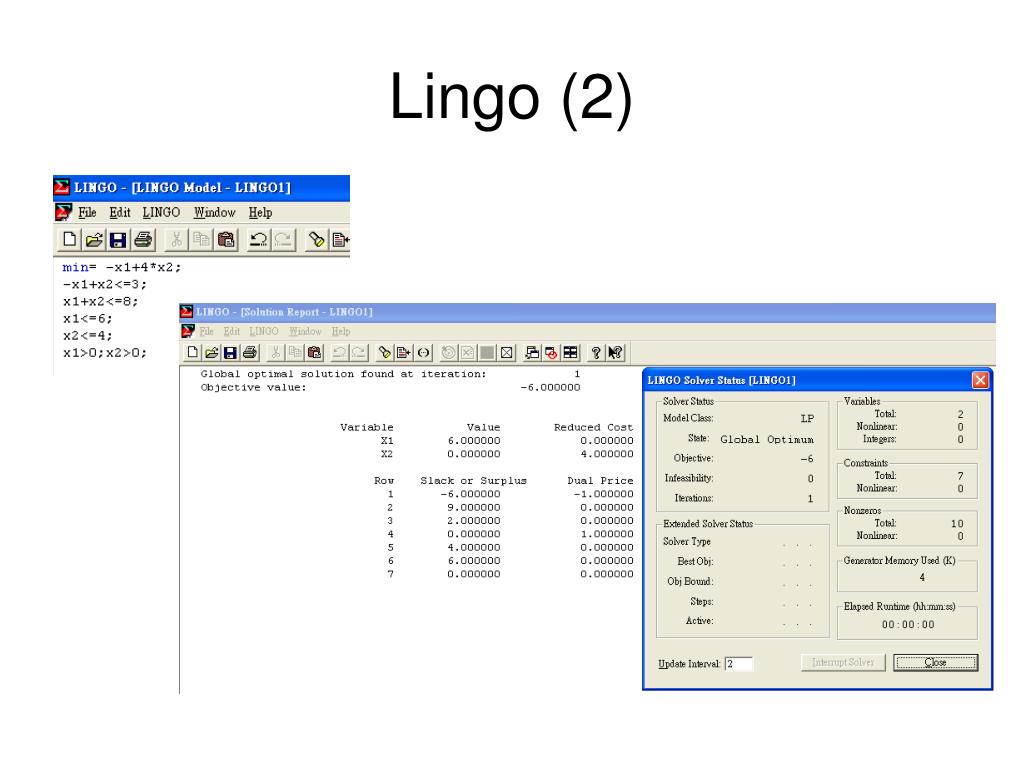This screenshot has width=1024, height=768.
Task: Click Send to Back windows icon
Action: pyautogui.click(x=532, y=353)
